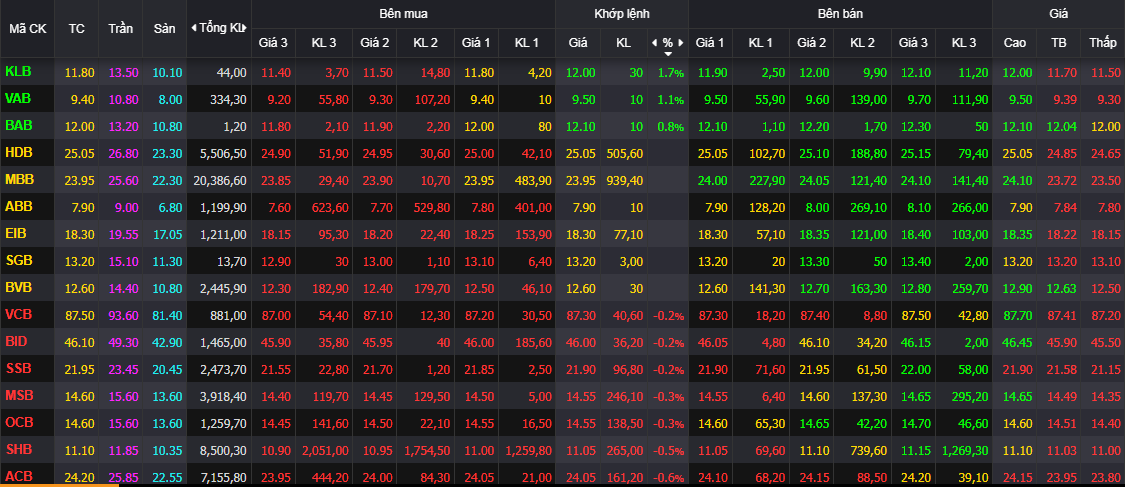The image size is (1125, 487).
Task: Sort by KL under Khớp lệnh
Action: (x=623, y=43)
